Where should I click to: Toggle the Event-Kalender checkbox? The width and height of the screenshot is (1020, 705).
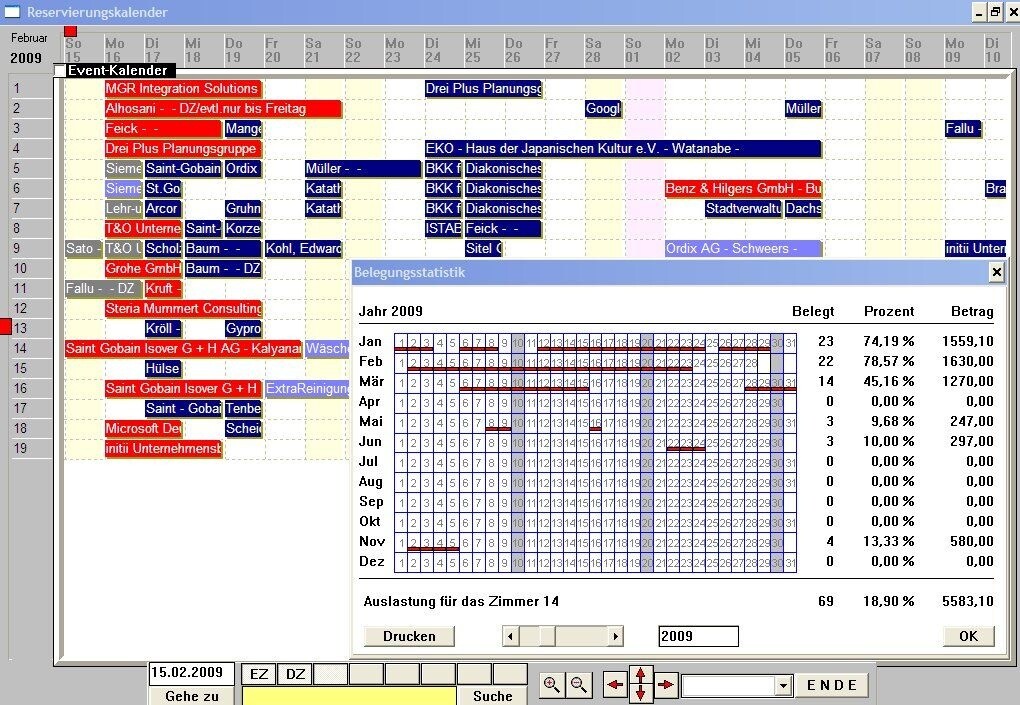[60, 70]
